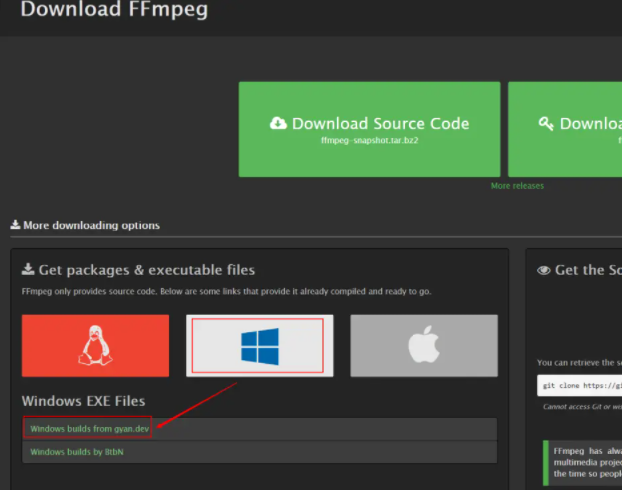Viewport: 622px width, 490px height.
Task: Open Windows builds from gyan.dev link
Action: coord(90,429)
